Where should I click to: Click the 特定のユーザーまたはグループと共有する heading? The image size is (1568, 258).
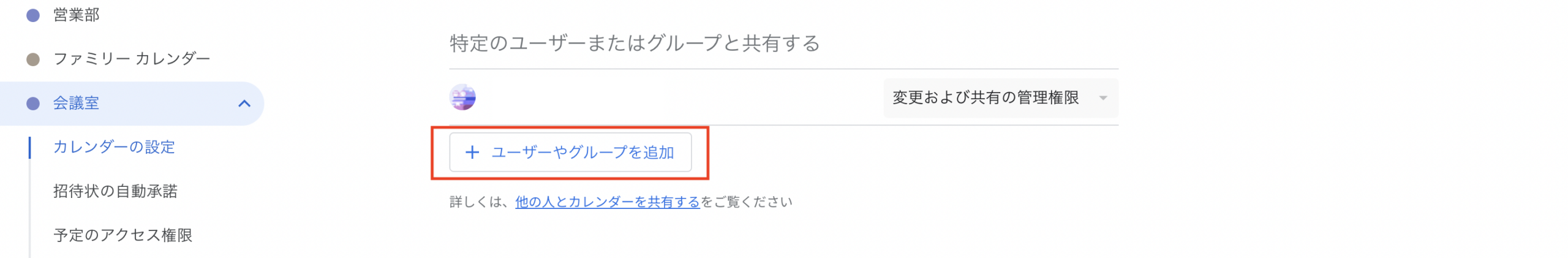pos(634,44)
